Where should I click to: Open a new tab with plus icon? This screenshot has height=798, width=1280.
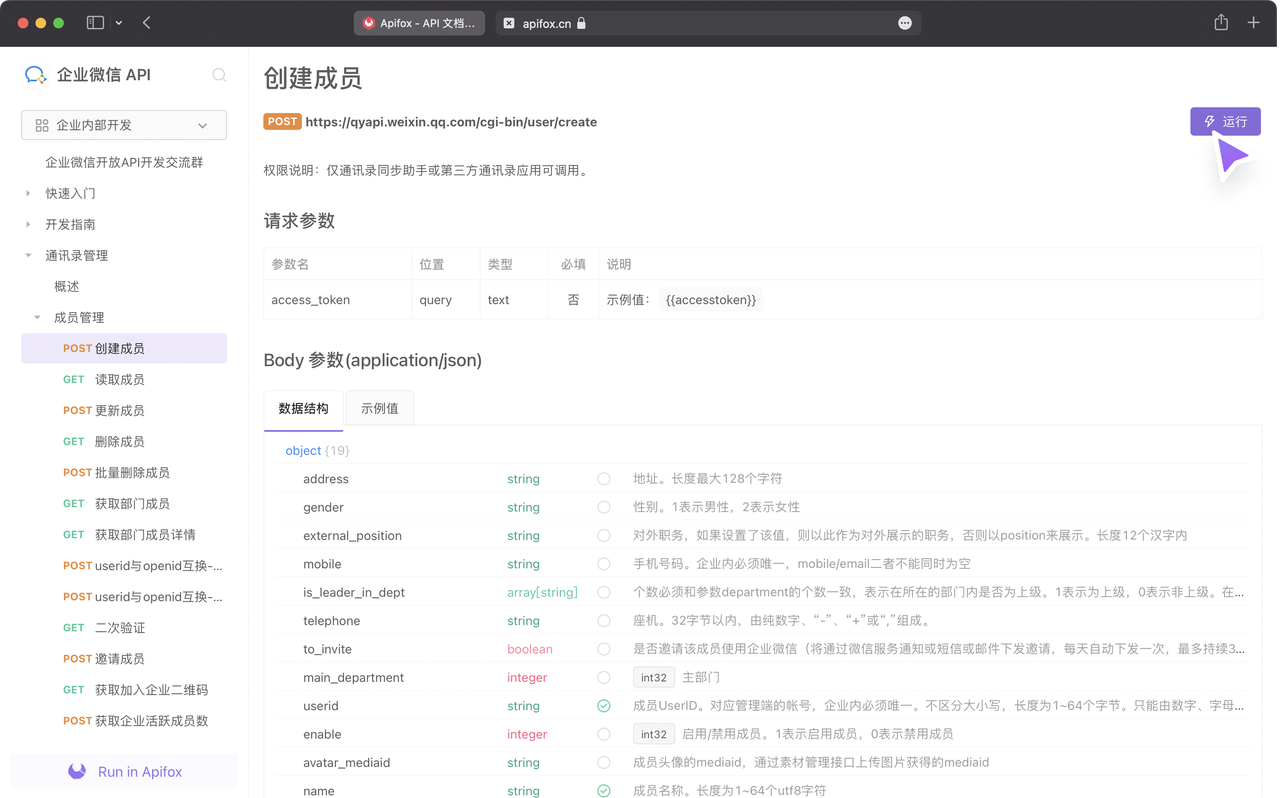[1253, 22]
